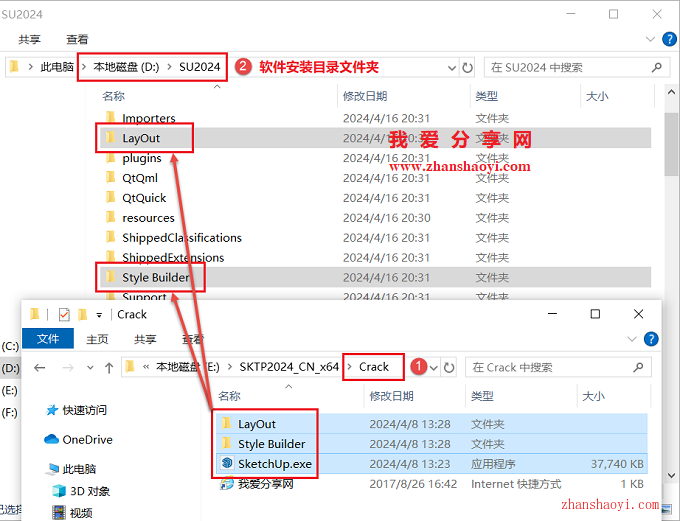Open the 共享 tab in SU2024 window

[x=29, y=39]
